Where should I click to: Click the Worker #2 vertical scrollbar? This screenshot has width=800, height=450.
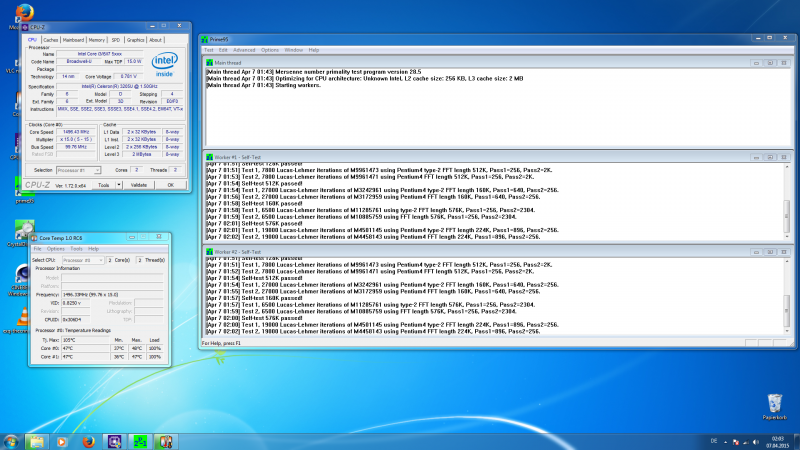click(787, 297)
